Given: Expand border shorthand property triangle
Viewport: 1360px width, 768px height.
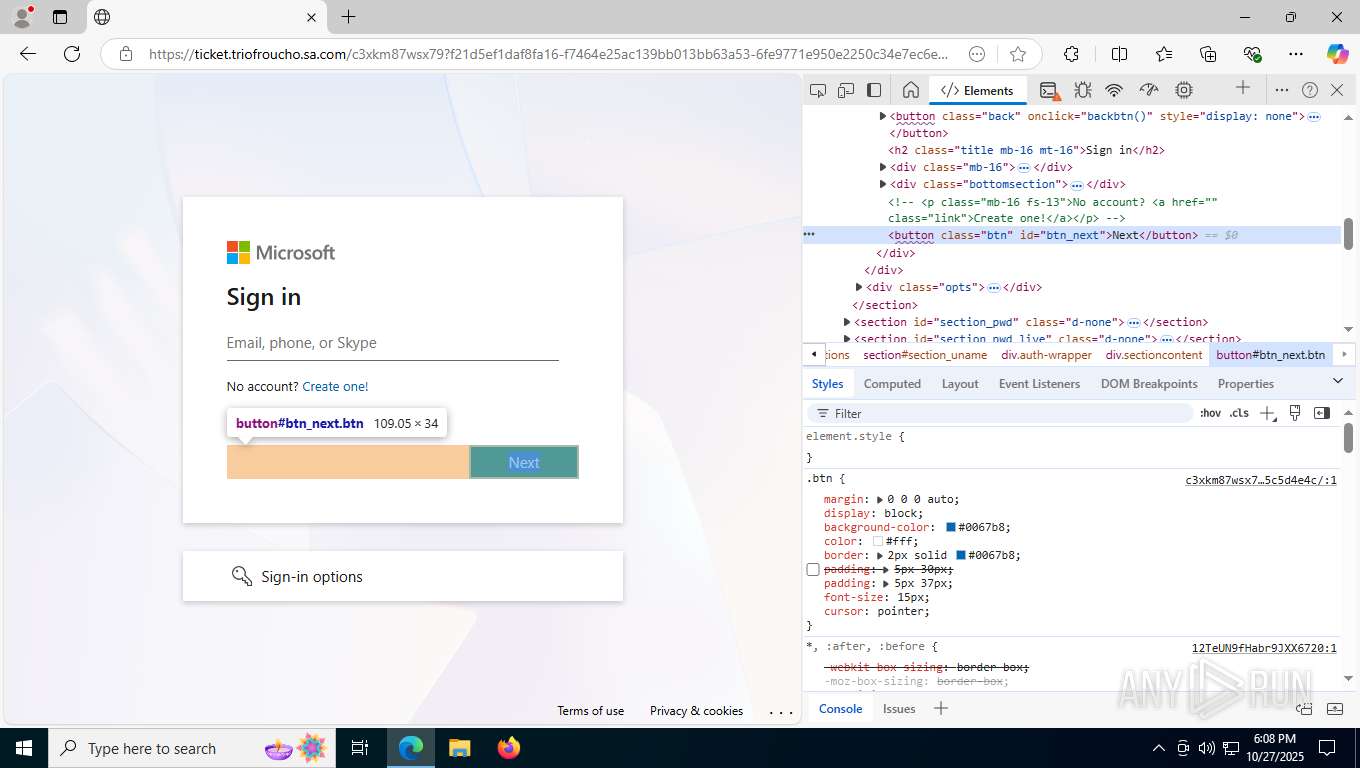Looking at the screenshot, I should coord(880,555).
